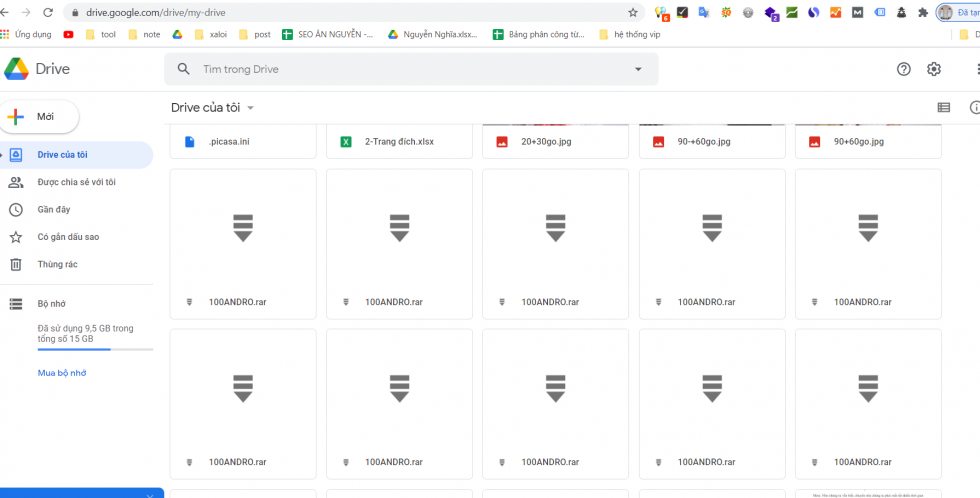This screenshot has width=980, height=498.
Task: Select the 2-Trang đích.xlsx file
Action: [x=399, y=142]
